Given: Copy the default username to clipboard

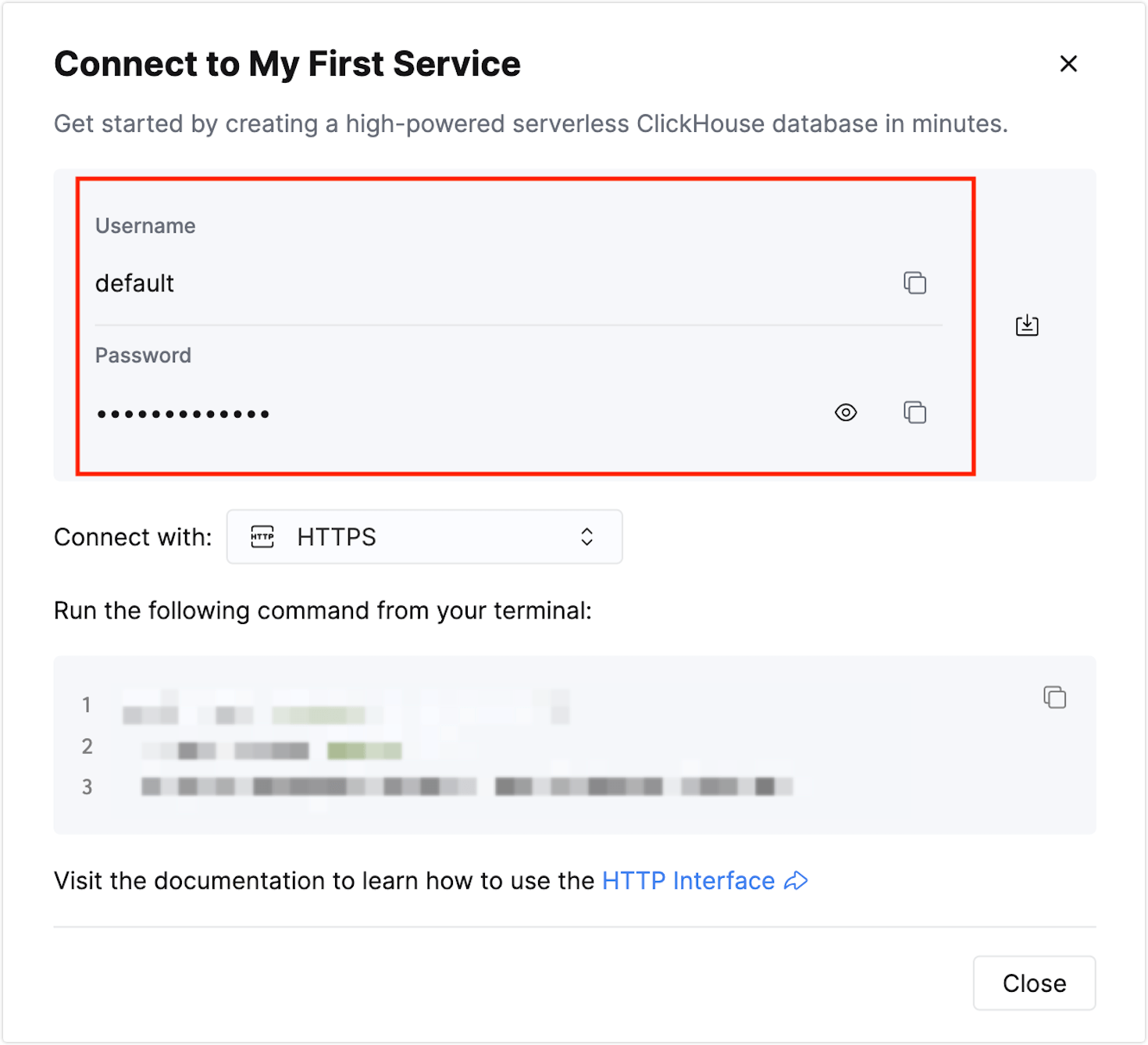Looking at the screenshot, I should pos(914,283).
